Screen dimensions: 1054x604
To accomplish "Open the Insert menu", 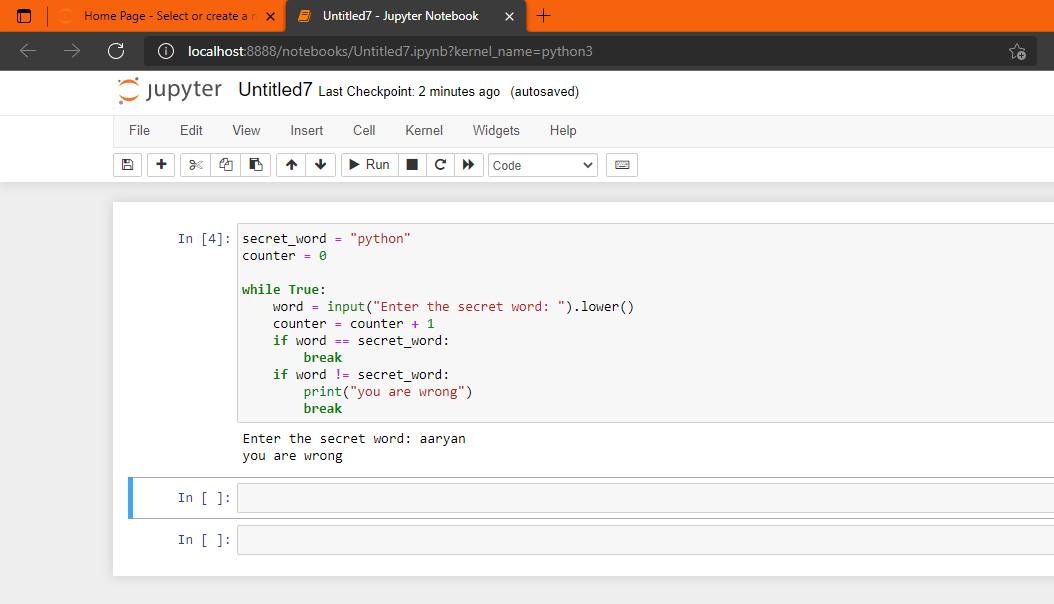I will [307, 130].
